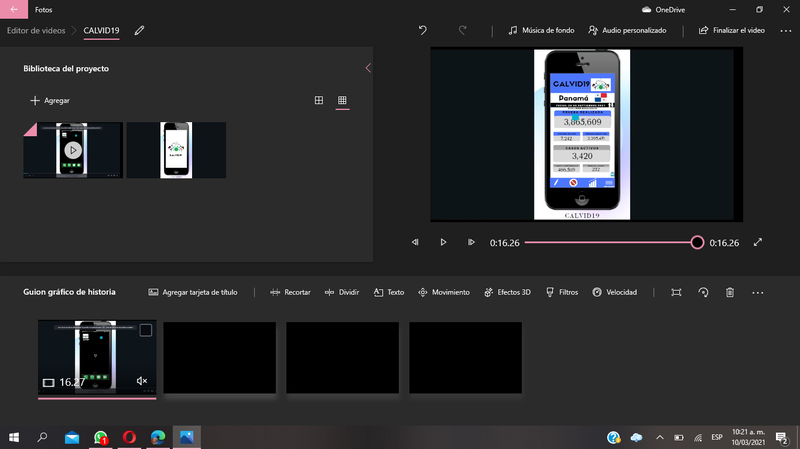Rotate the clip using rotate icon
Screen dimensions: 800x449
(703, 292)
